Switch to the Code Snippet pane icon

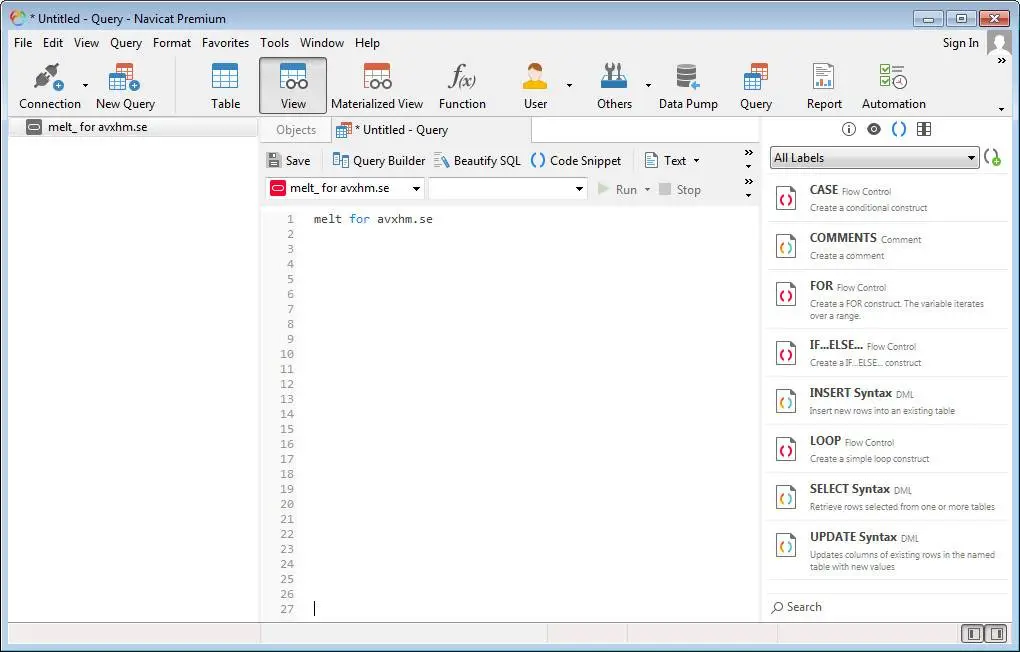coord(898,129)
